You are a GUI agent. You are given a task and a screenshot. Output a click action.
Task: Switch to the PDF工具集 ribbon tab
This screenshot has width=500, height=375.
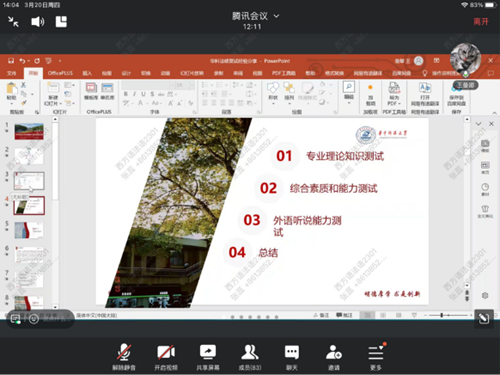pos(284,73)
